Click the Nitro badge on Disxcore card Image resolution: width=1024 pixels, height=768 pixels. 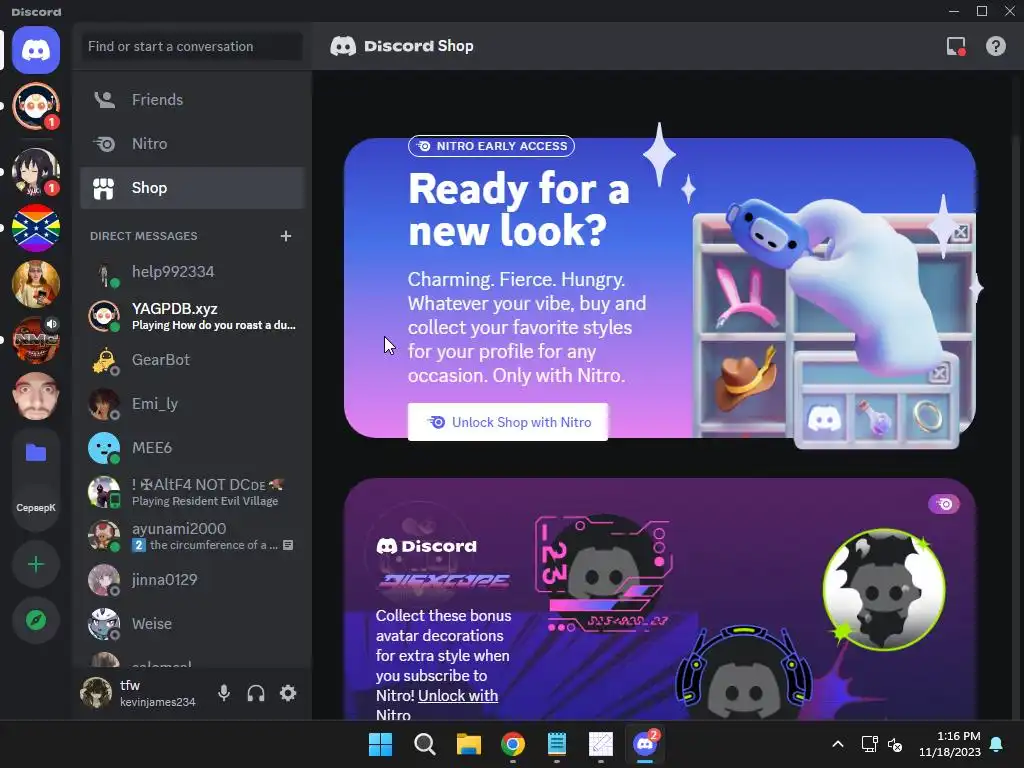944,504
